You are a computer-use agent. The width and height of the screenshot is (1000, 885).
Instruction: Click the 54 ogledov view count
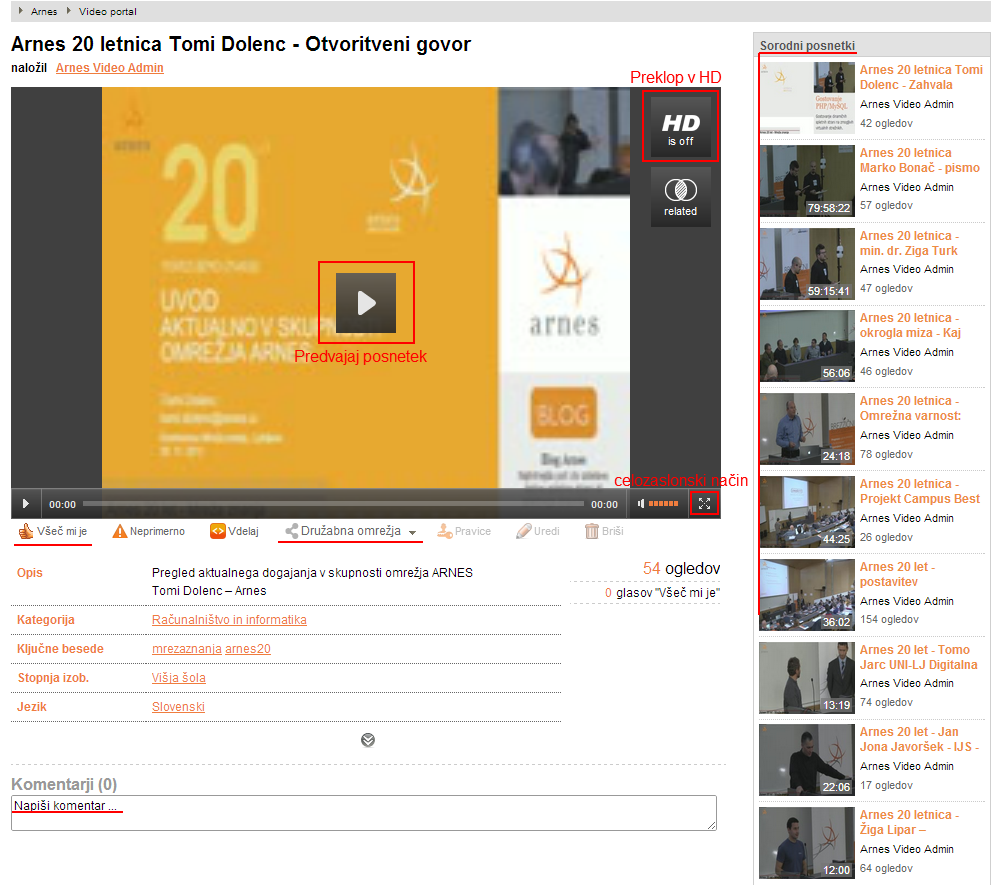pos(681,568)
